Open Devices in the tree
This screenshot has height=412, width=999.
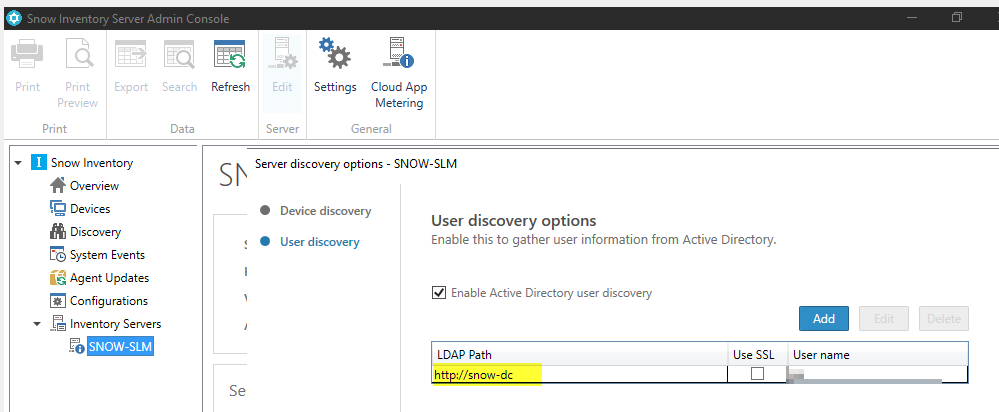pyautogui.click(x=90, y=209)
